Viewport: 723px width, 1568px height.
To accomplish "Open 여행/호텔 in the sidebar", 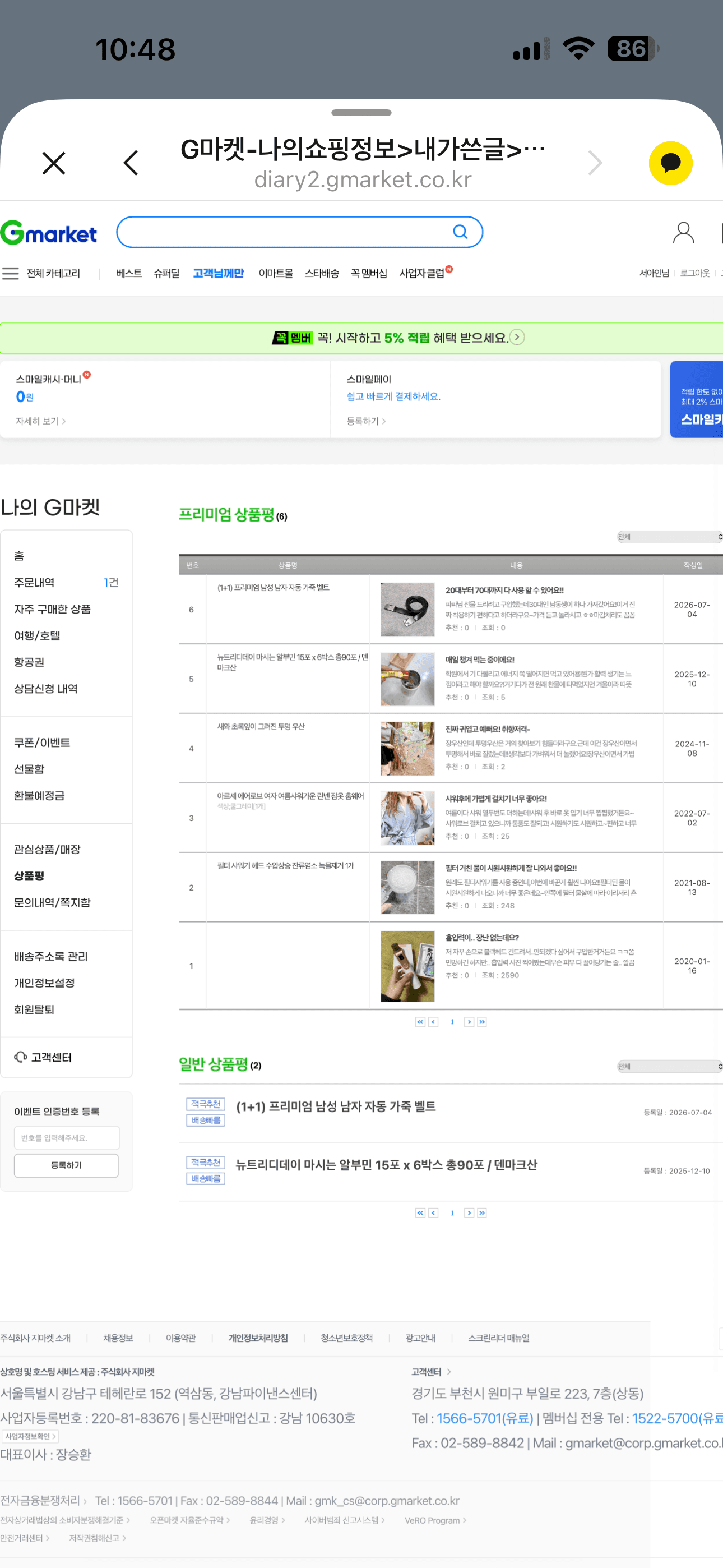I will coord(37,635).
